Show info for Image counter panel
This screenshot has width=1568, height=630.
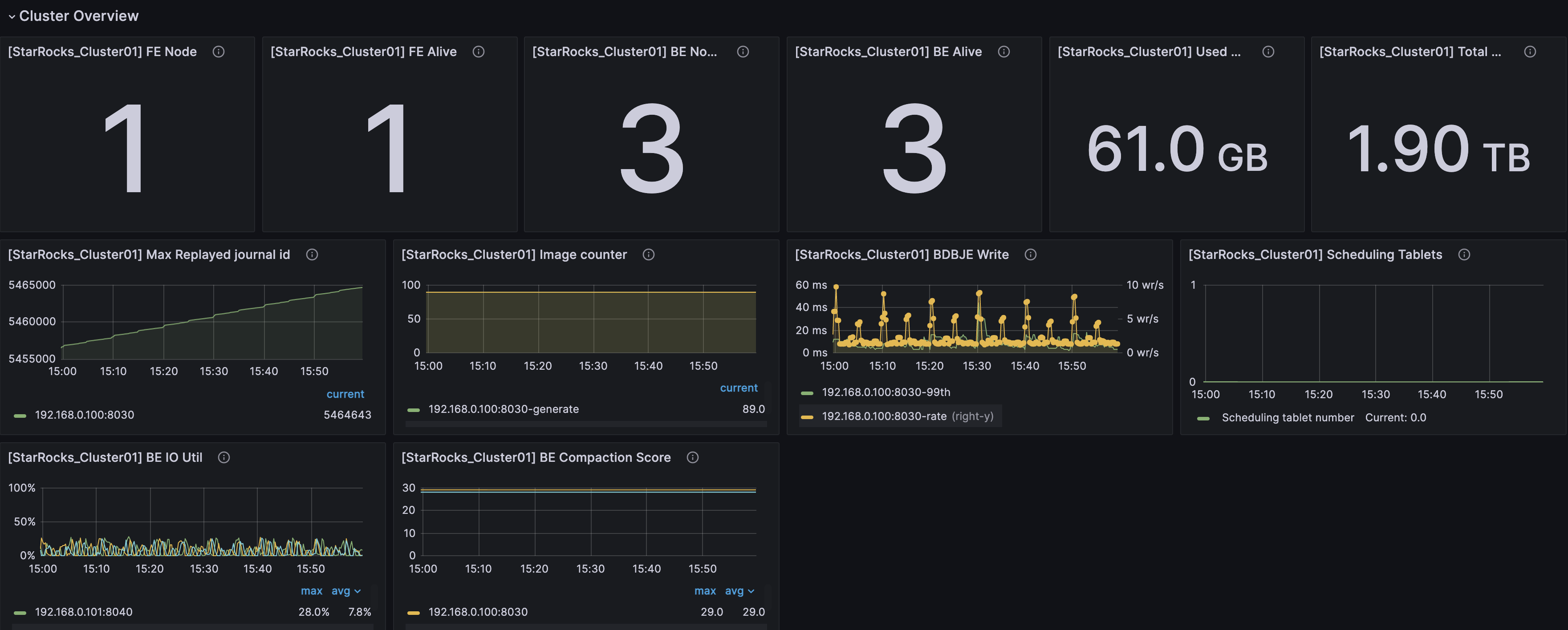click(648, 255)
